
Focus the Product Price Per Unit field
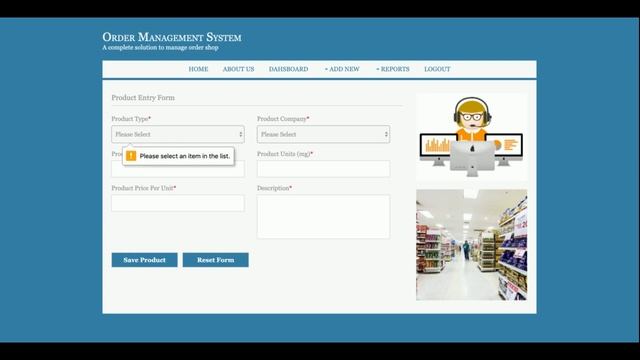point(178,203)
